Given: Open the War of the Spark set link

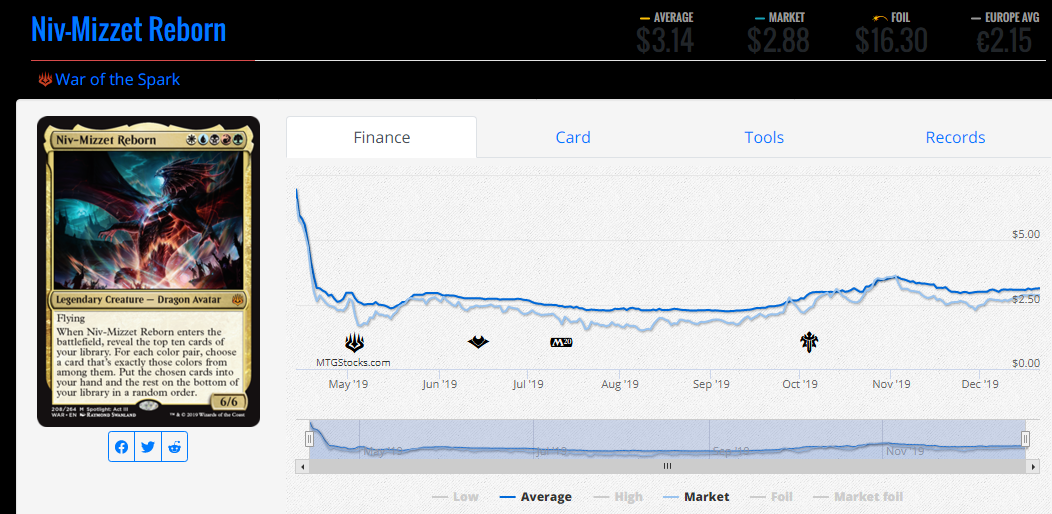Looking at the screenshot, I should tap(118, 80).
